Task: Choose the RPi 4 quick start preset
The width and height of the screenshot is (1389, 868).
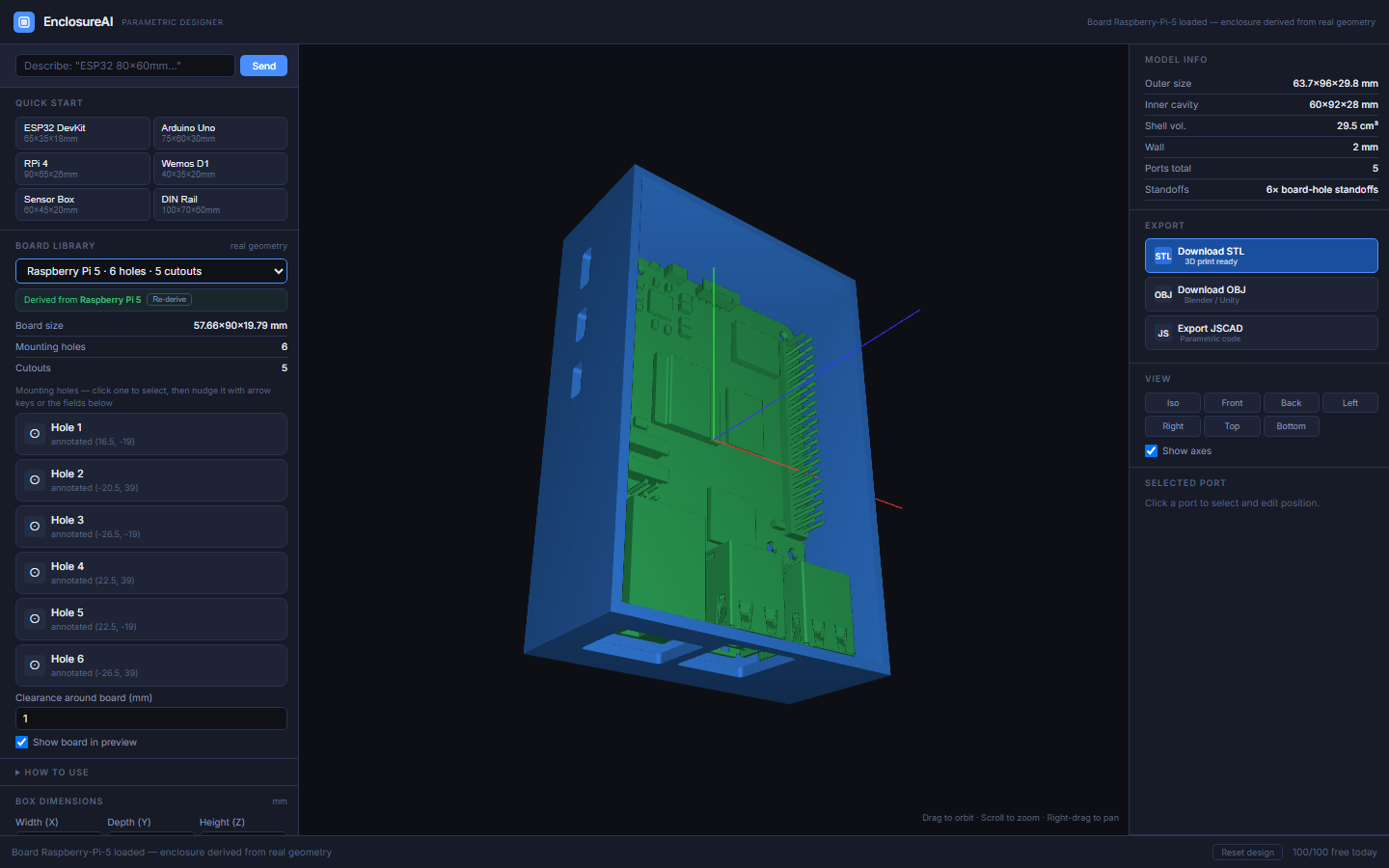Action: tap(83, 169)
